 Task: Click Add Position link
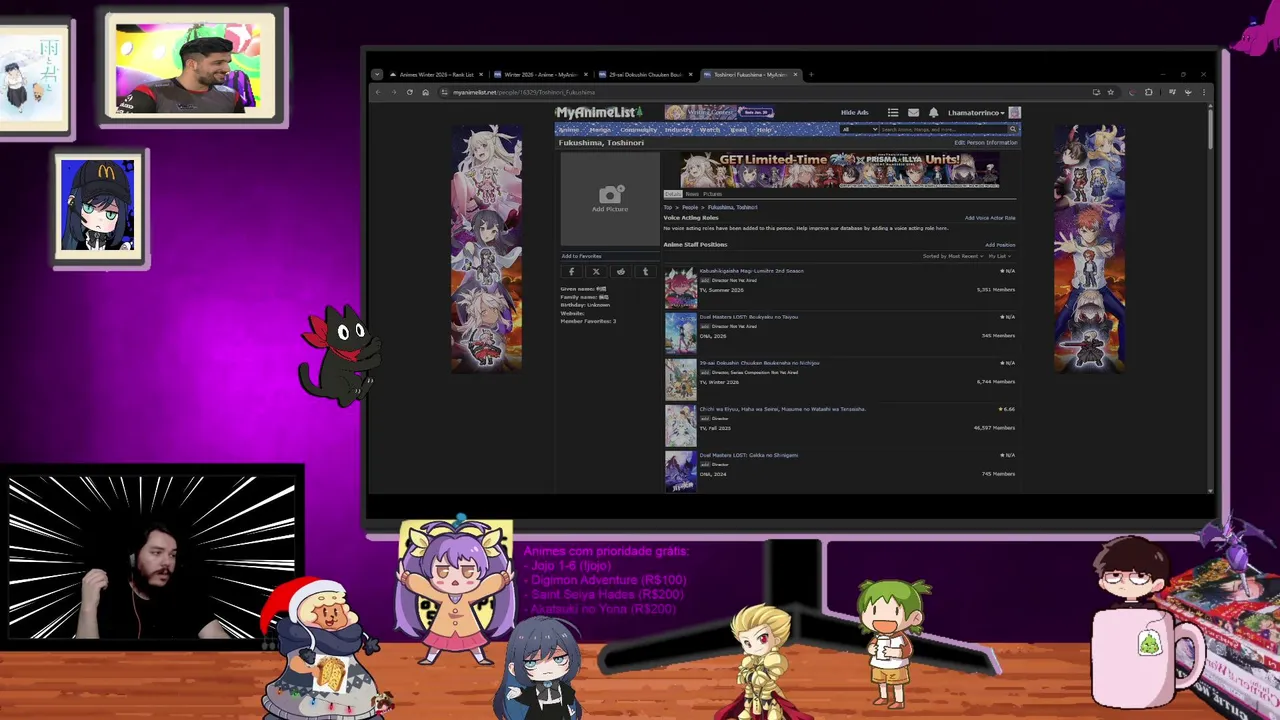[1000, 245]
